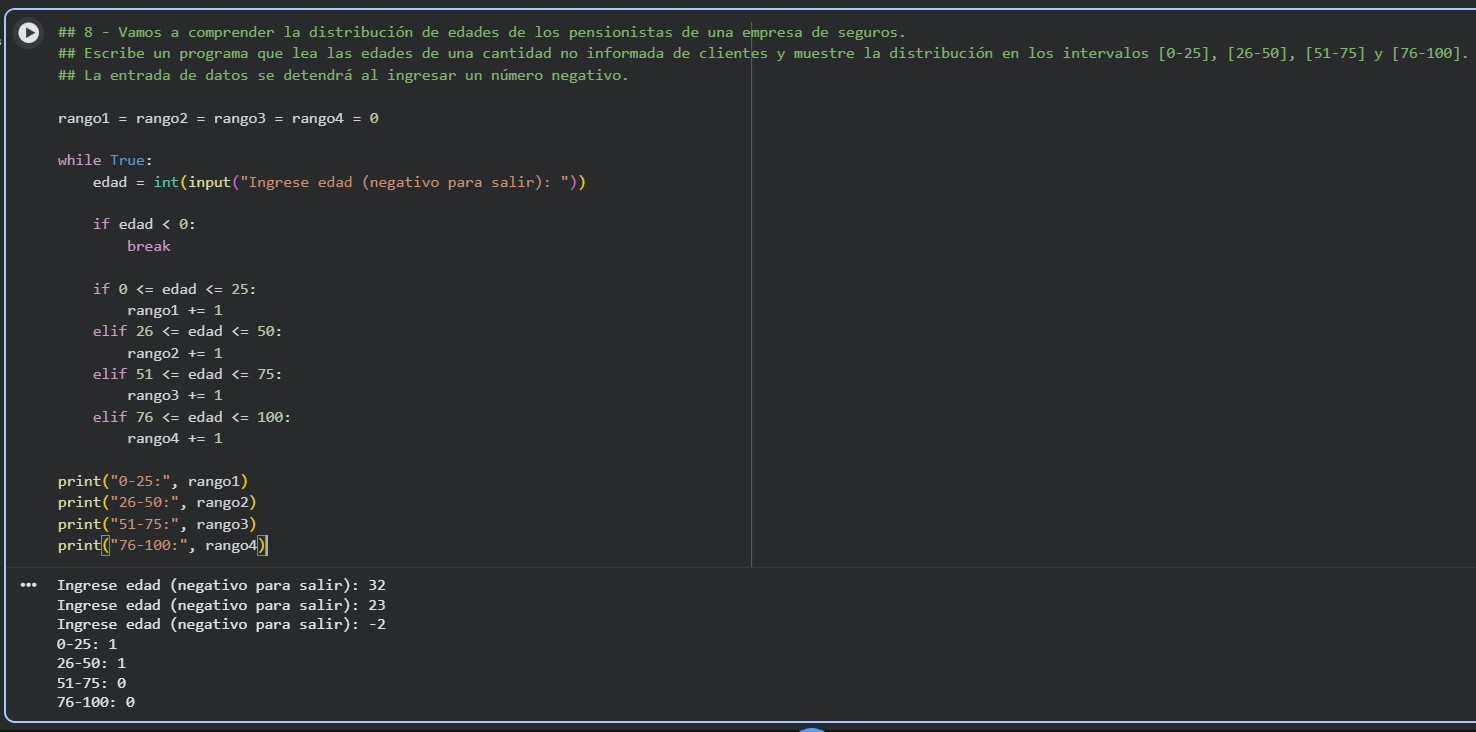This screenshot has height=732, width=1476.
Task: Place cursor at end of print "76-100:" line
Action: click(268, 545)
